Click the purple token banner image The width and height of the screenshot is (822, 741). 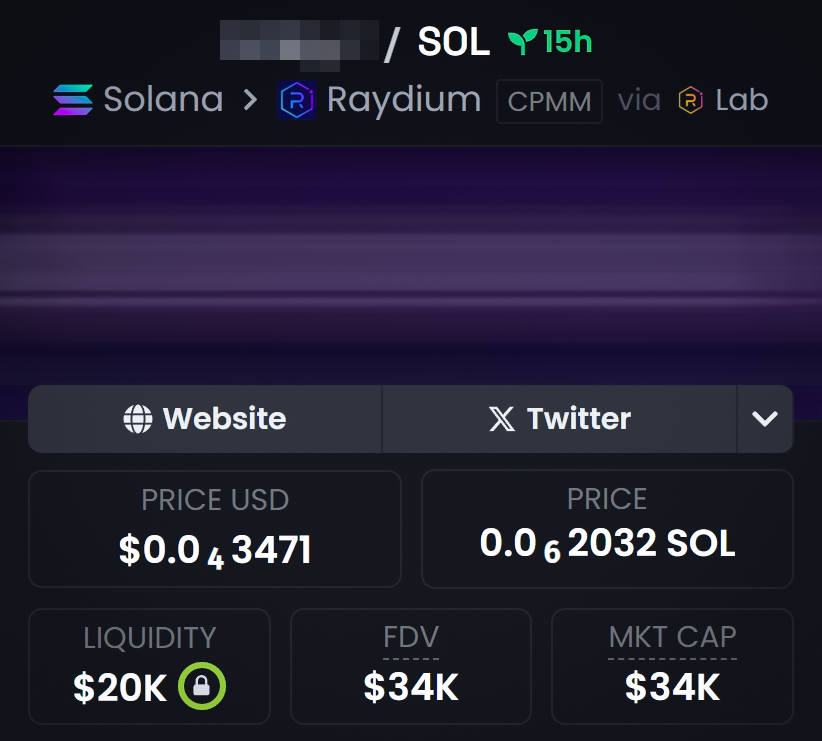tap(411, 265)
